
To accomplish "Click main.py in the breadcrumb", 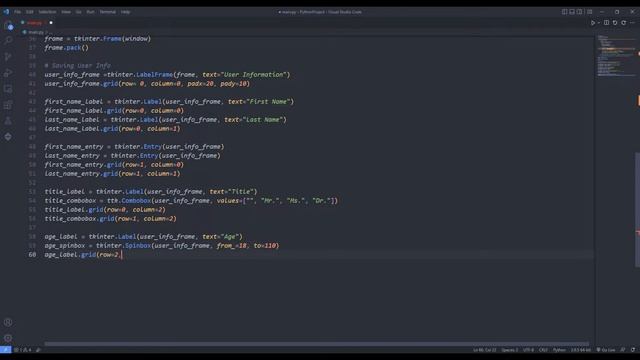I will [36, 32].
